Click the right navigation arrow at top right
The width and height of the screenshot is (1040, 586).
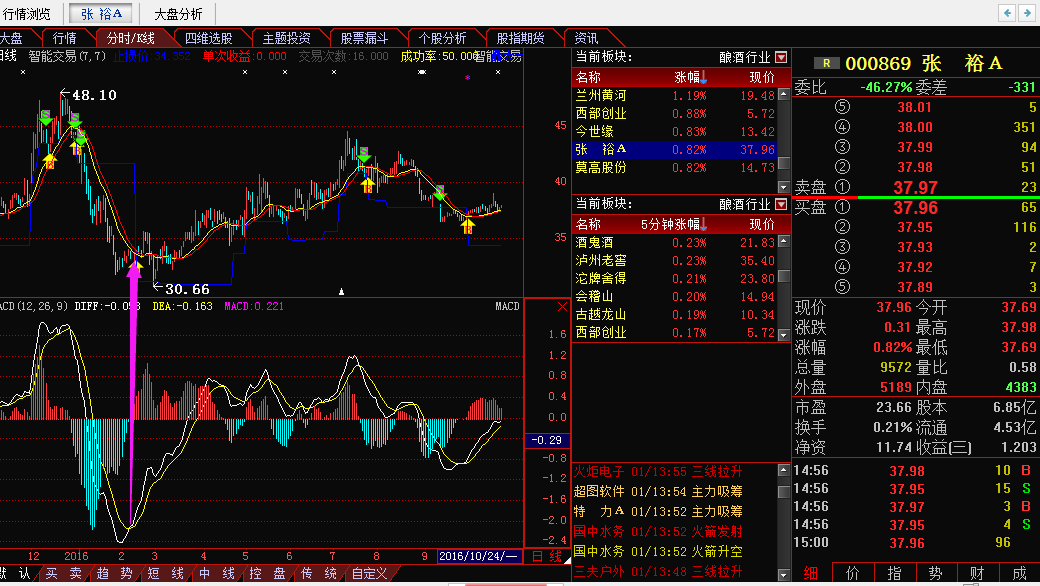pyautogui.click(x=1027, y=13)
